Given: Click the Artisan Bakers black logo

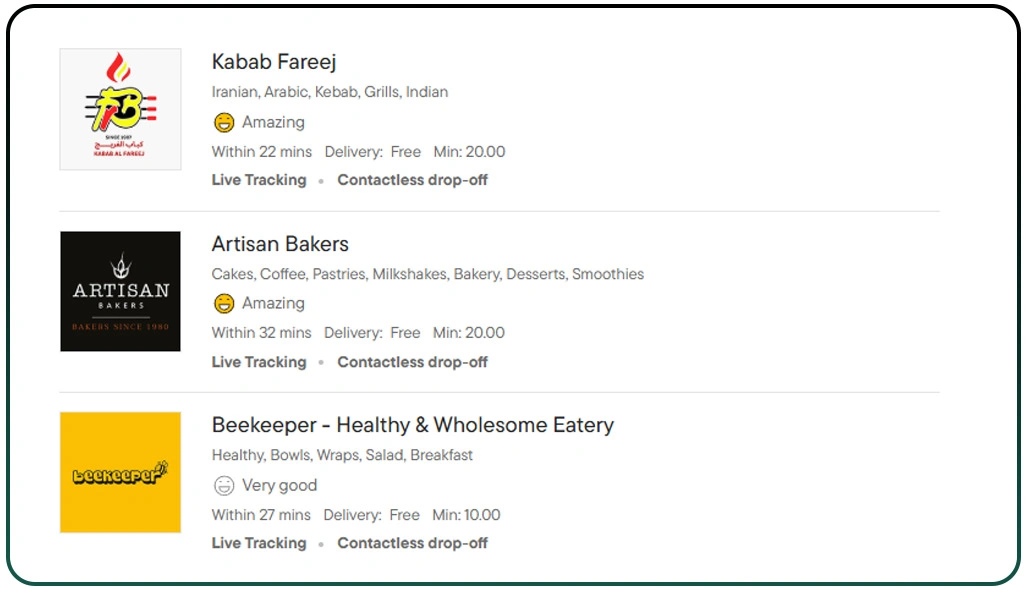Looking at the screenshot, I should (x=120, y=291).
